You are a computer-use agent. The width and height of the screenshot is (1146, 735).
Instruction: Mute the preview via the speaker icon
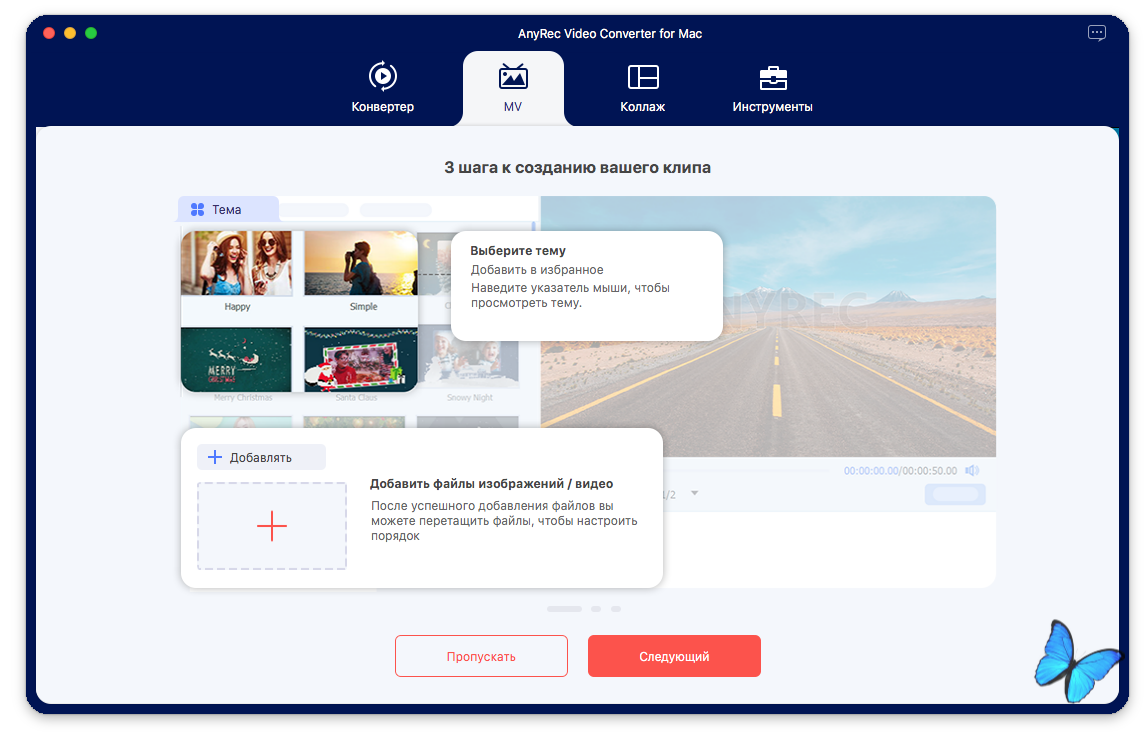coord(972,470)
